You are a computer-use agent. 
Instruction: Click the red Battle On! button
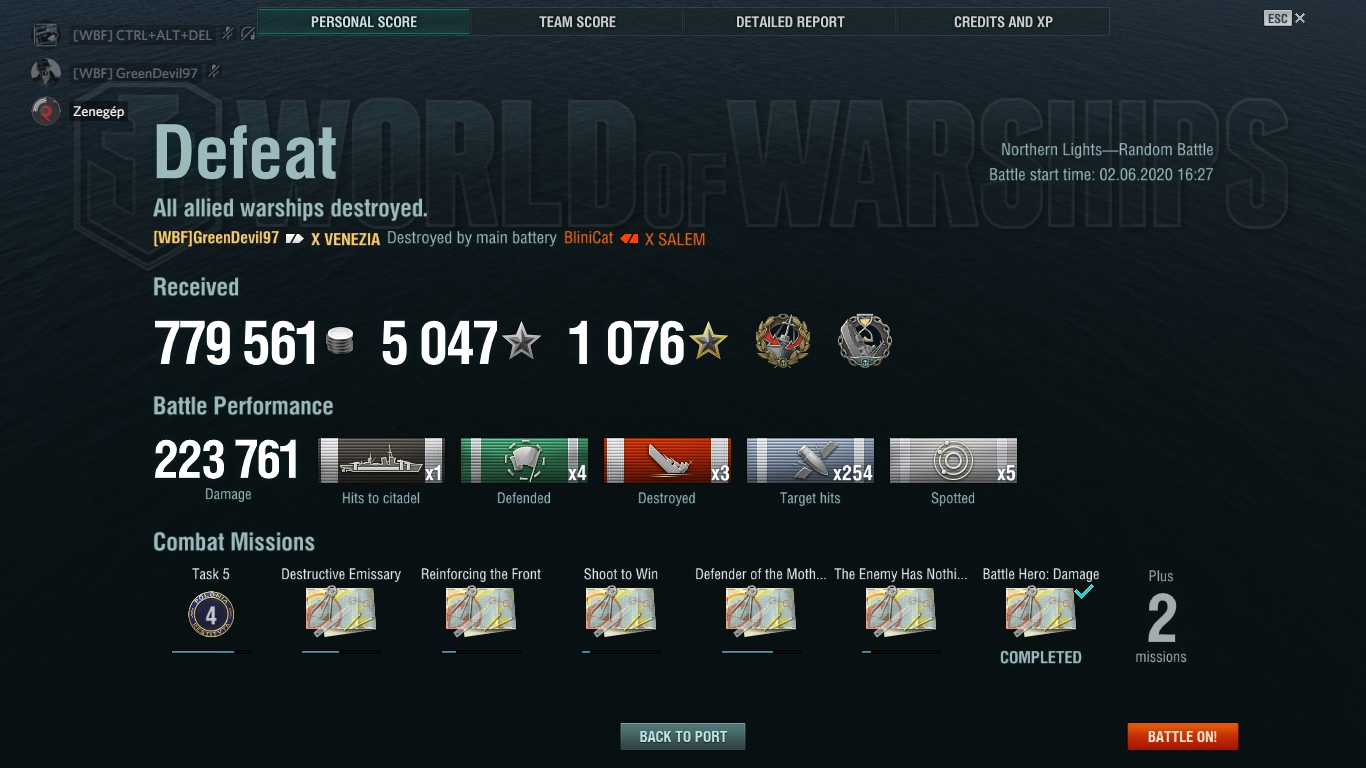[1182, 736]
